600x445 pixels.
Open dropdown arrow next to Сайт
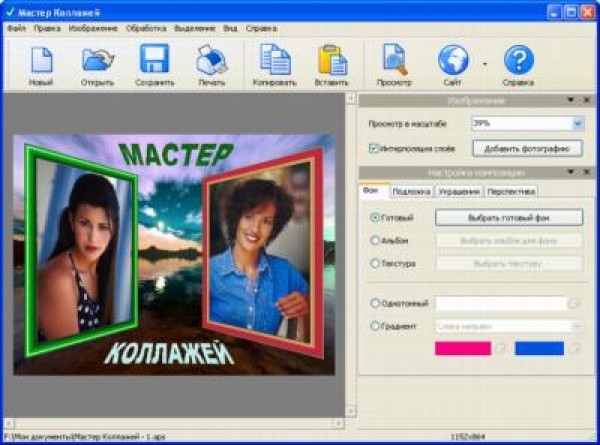pyautogui.click(x=484, y=64)
